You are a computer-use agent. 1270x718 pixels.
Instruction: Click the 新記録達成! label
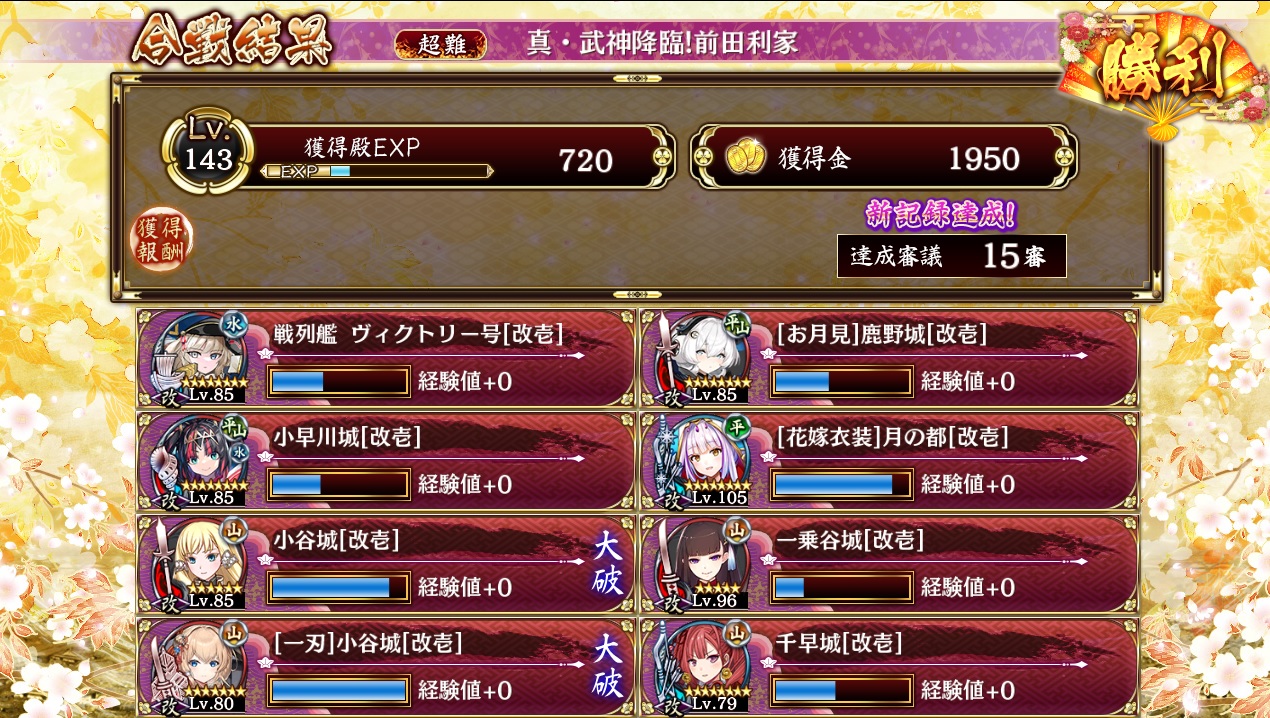[x=941, y=214]
